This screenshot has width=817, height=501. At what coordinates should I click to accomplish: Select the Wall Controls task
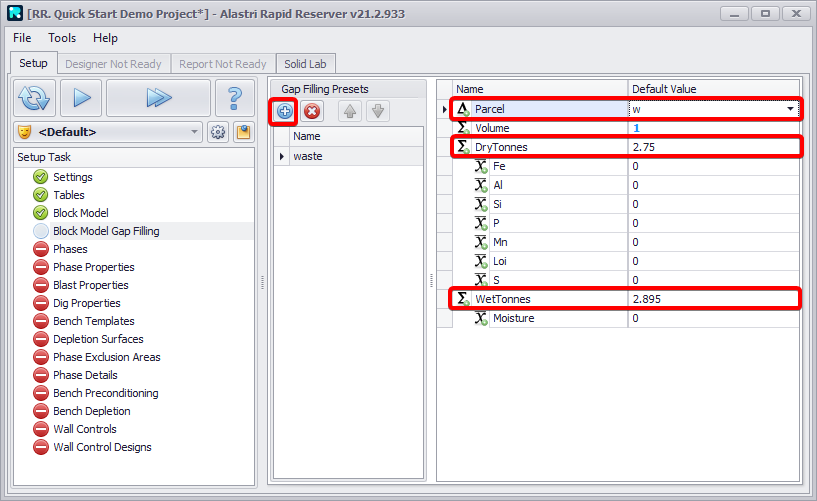point(85,429)
